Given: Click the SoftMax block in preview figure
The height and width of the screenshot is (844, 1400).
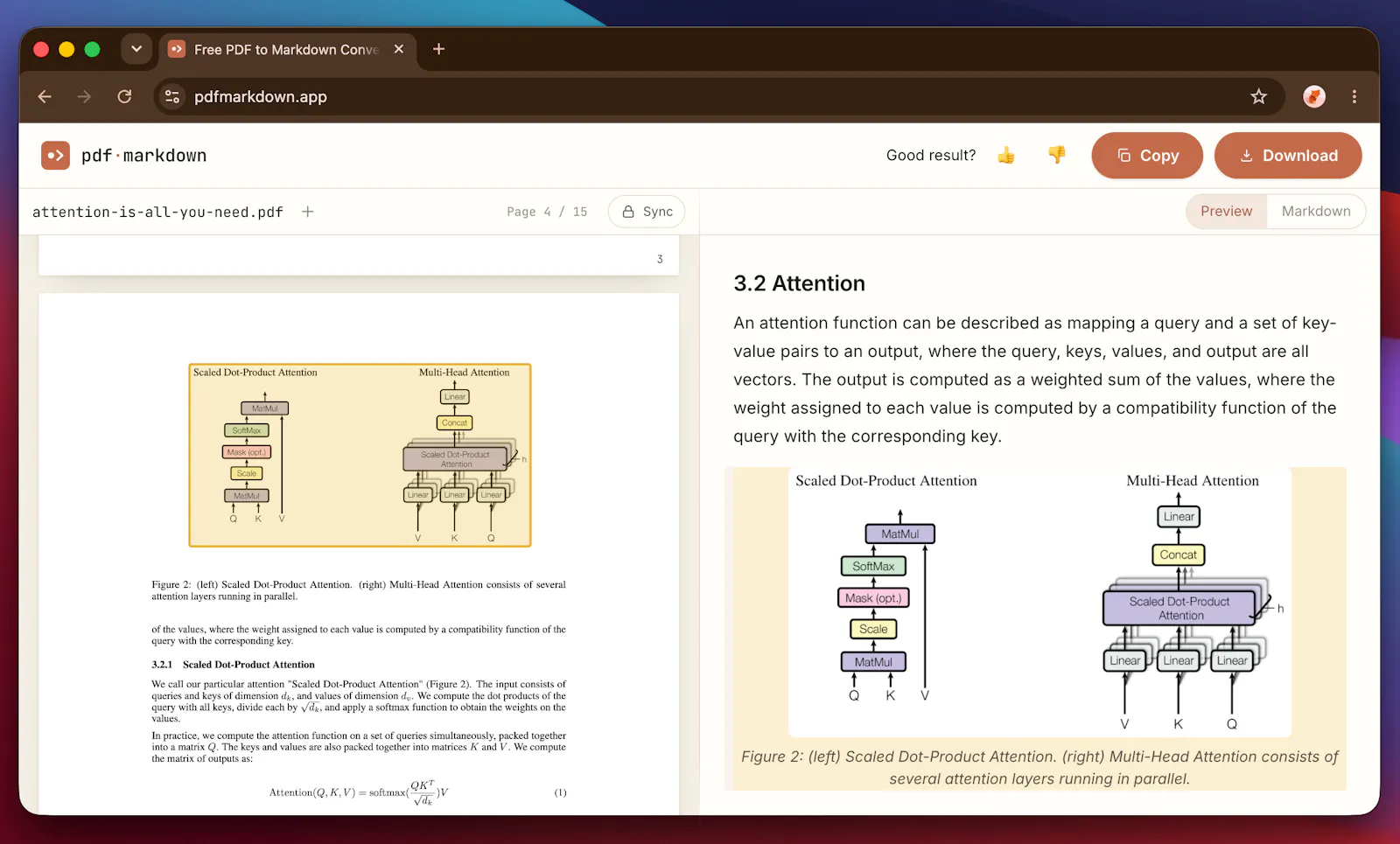Looking at the screenshot, I should pos(873,566).
